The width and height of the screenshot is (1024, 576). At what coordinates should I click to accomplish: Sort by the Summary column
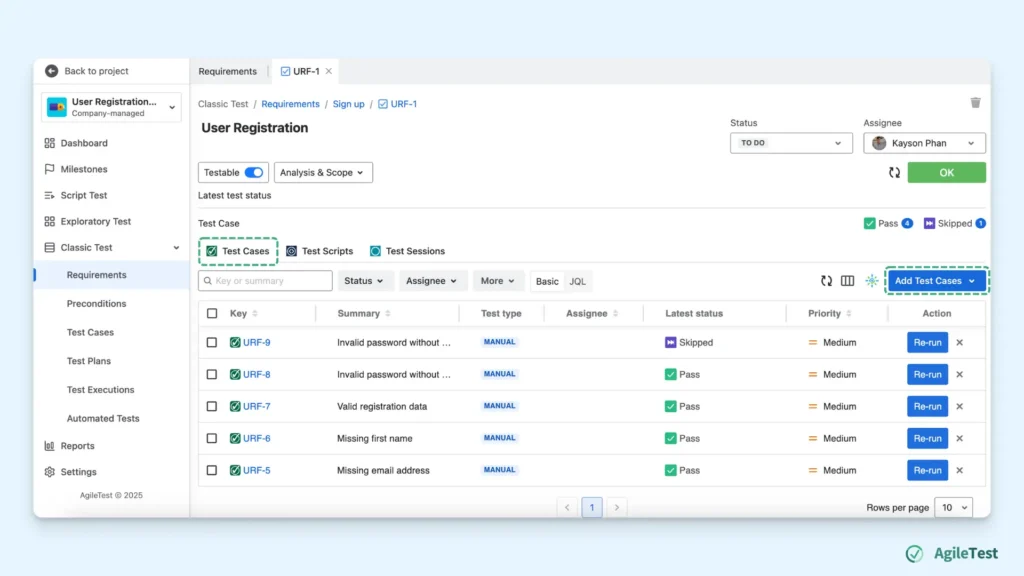[x=388, y=313]
